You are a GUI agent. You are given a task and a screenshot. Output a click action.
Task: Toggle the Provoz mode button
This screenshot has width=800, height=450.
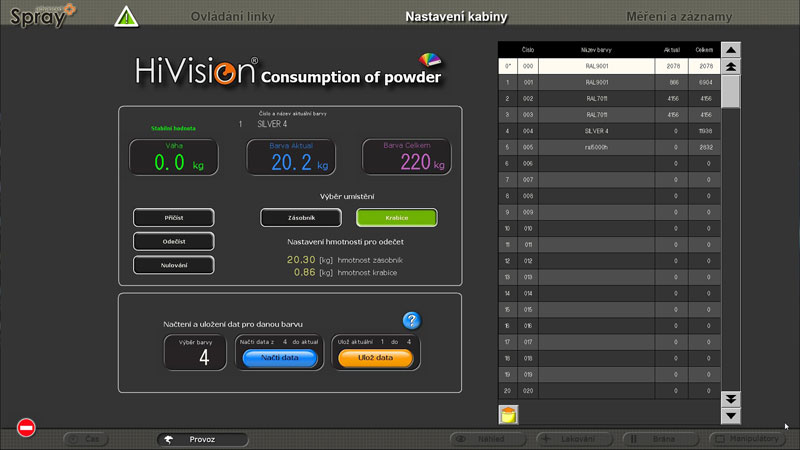[x=203, y=439]
